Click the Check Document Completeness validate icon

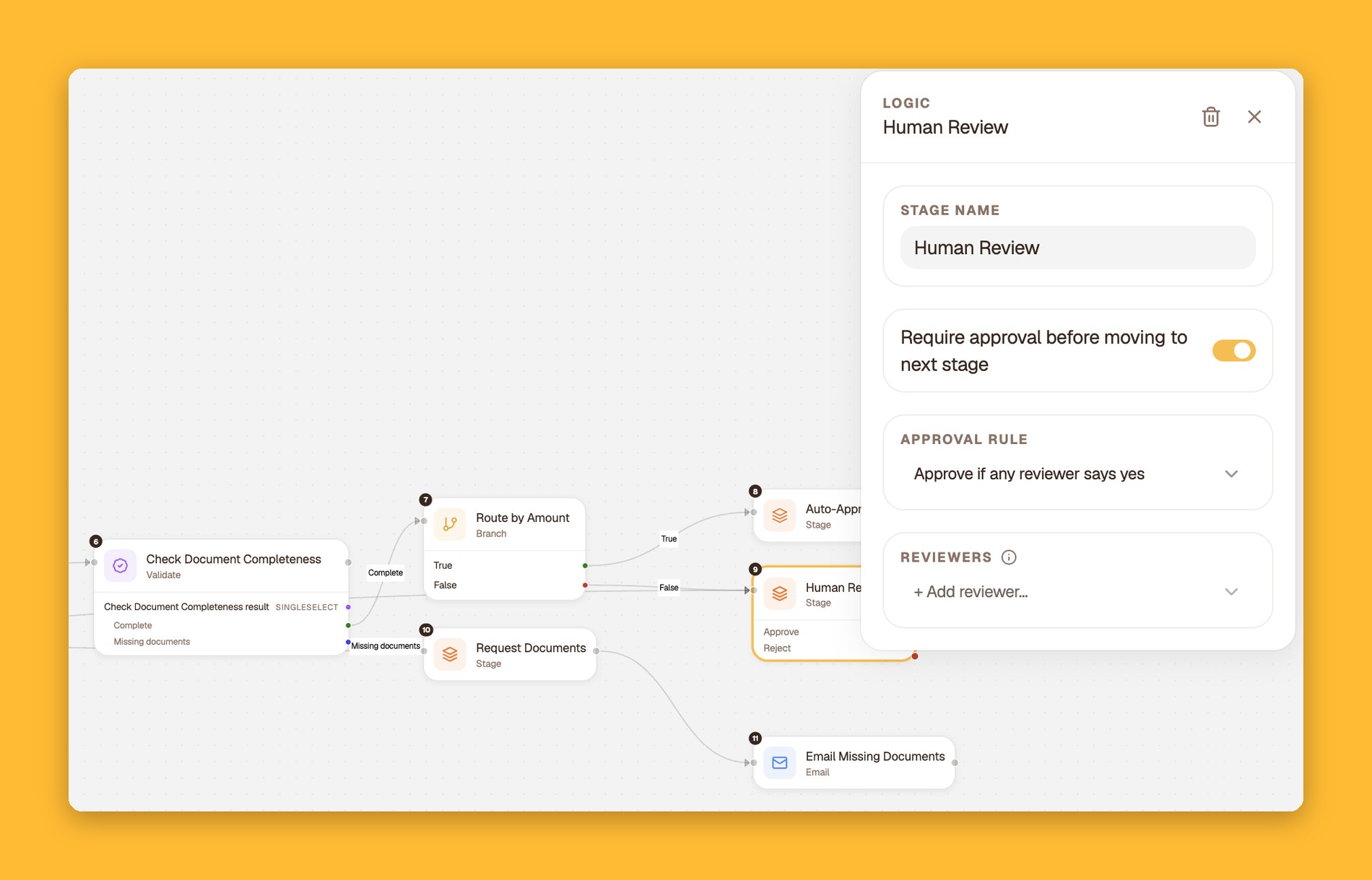coord(121,566)
